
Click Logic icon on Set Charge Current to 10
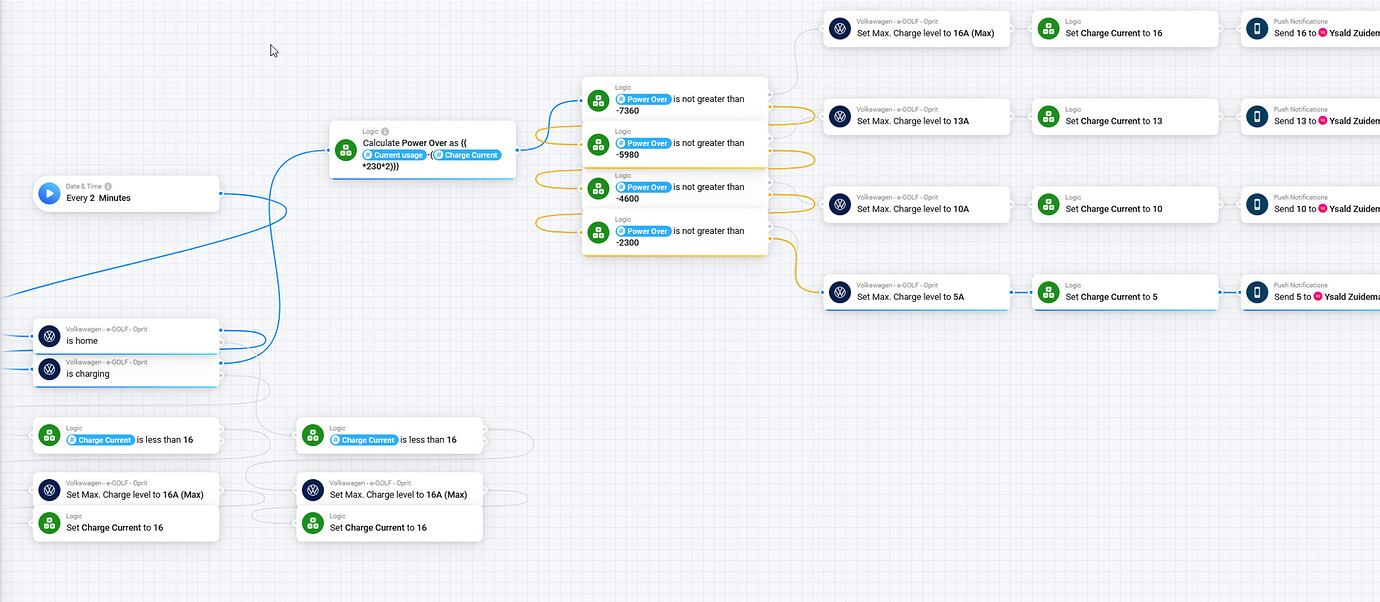(1048, 204)
